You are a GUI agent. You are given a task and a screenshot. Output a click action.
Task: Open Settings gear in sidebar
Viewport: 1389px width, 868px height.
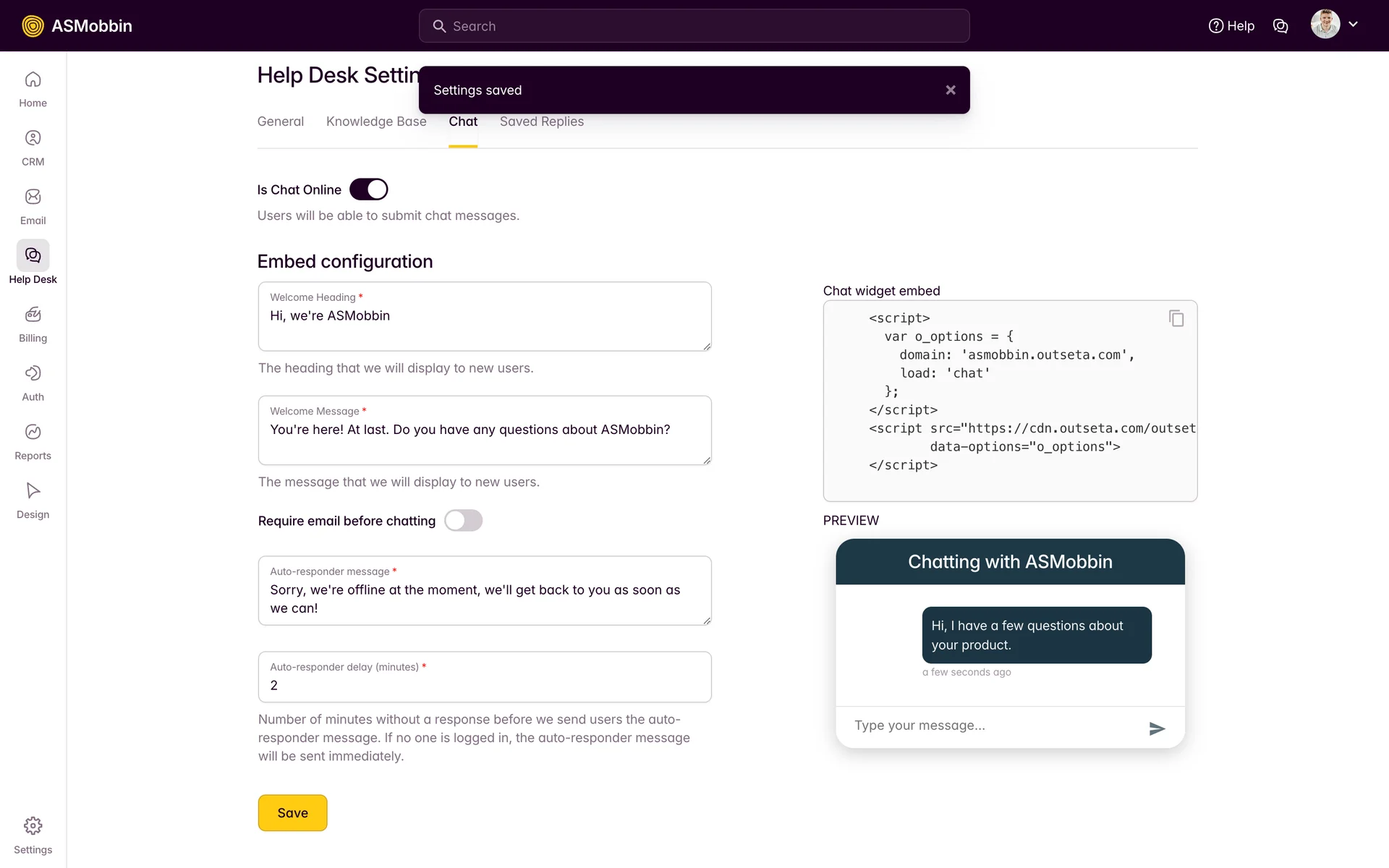point(33,826)
